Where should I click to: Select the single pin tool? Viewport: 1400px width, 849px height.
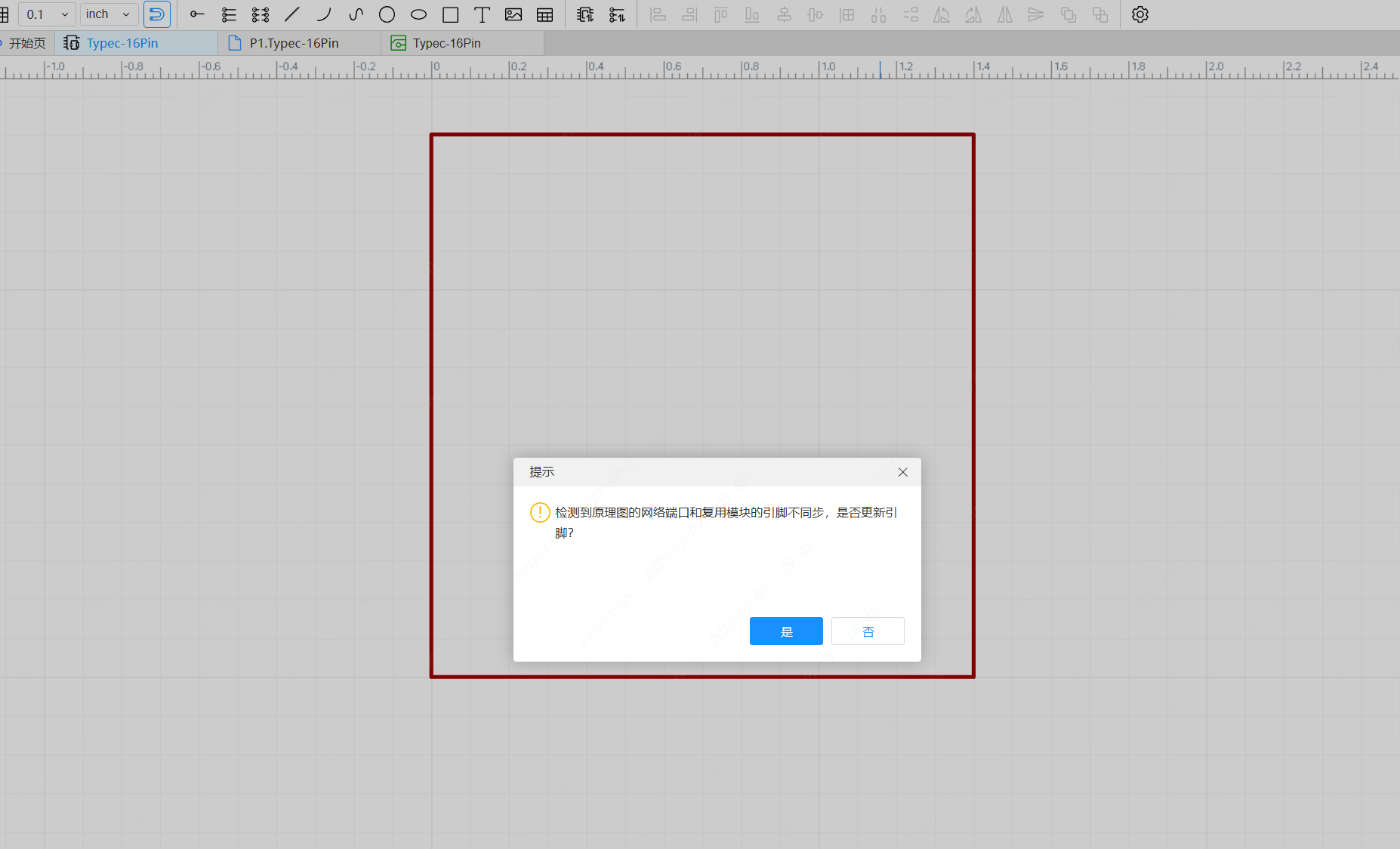(x=197, y=14)
